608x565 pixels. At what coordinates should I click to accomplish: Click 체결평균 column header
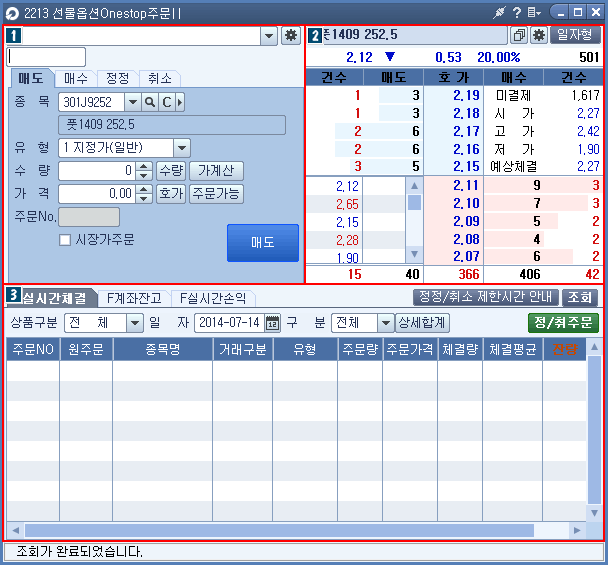[513, 349]
